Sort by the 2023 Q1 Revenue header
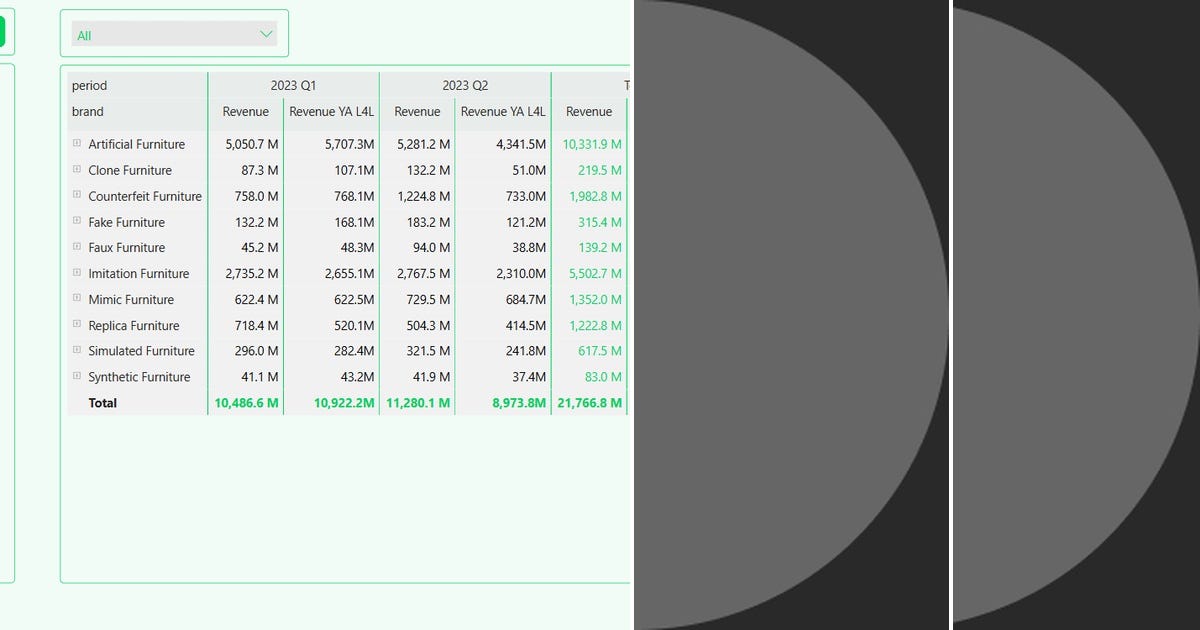The image size is (1200, 630). tap(245, 111)
